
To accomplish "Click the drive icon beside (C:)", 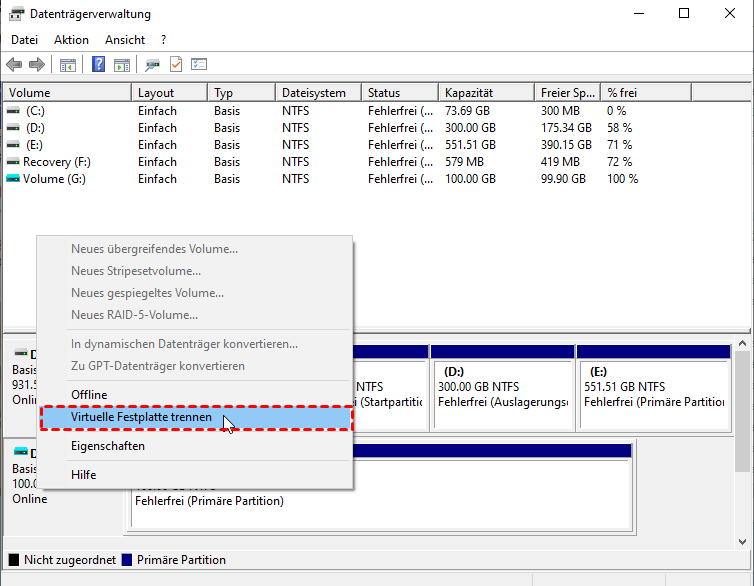I will click(13, 111).
